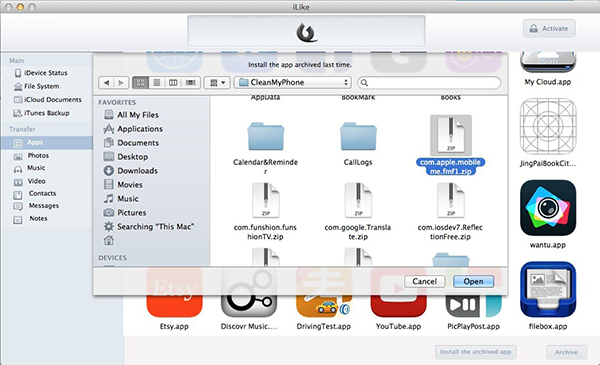Switch to icon view
This screenshot has height=365, width=600.
(140, 83)
